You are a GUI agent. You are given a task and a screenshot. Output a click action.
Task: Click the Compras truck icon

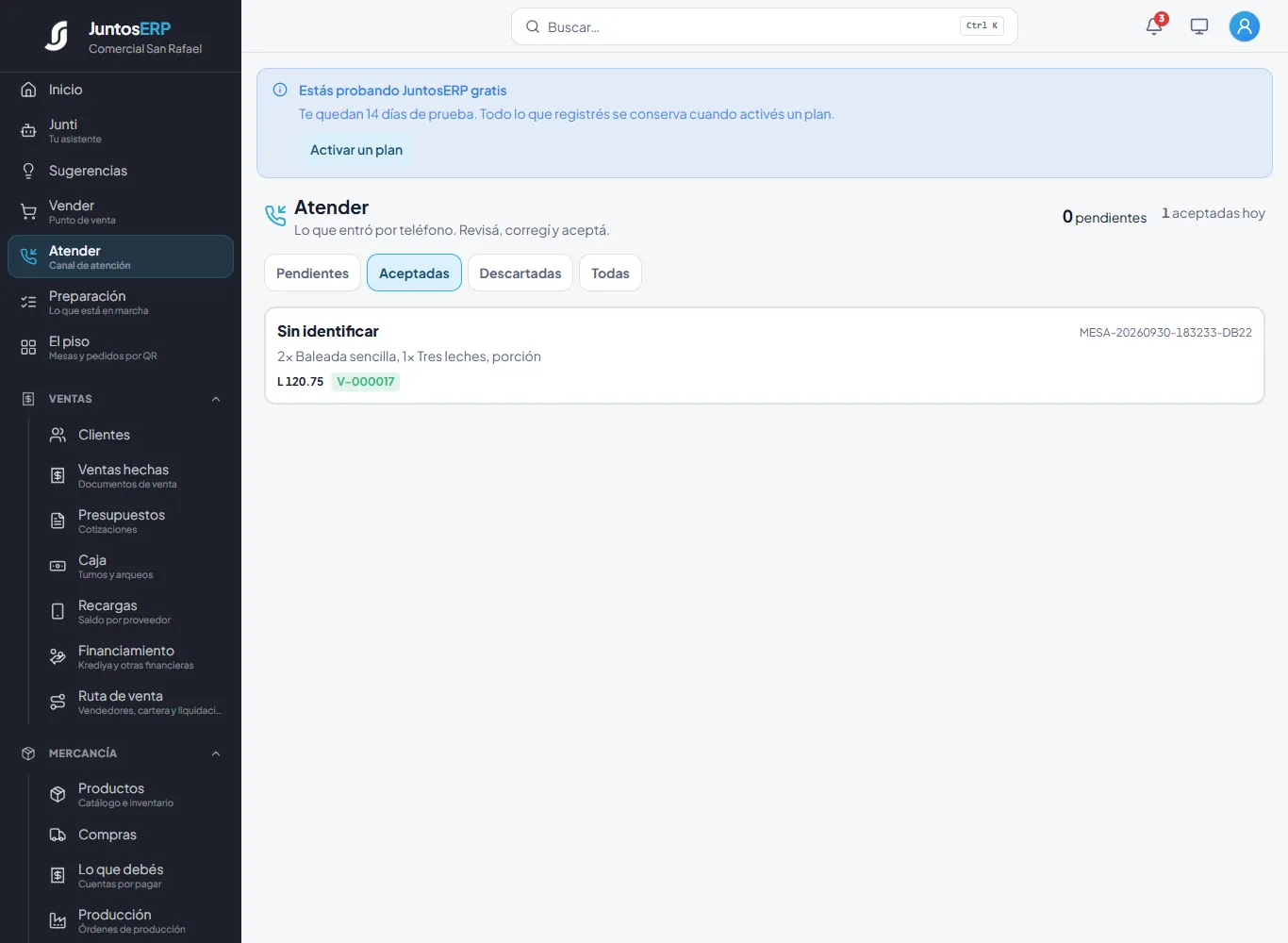tap(58, 835)
